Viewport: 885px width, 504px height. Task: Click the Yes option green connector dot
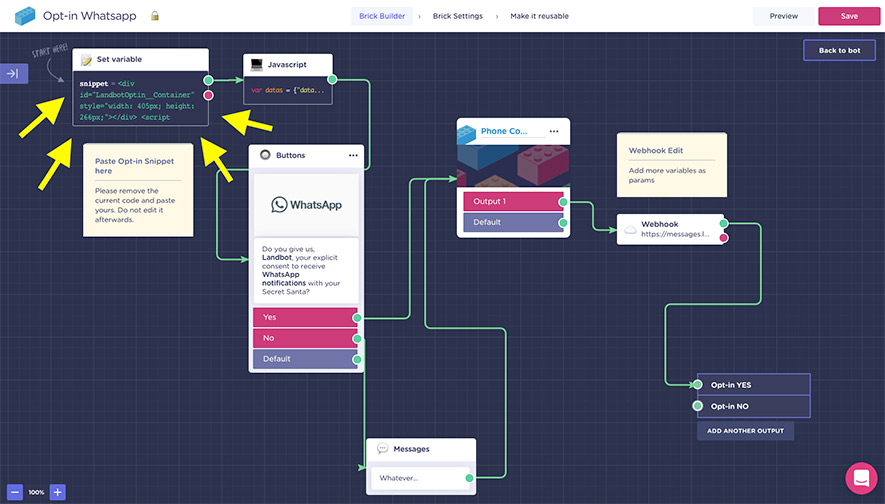click(357, 318)
